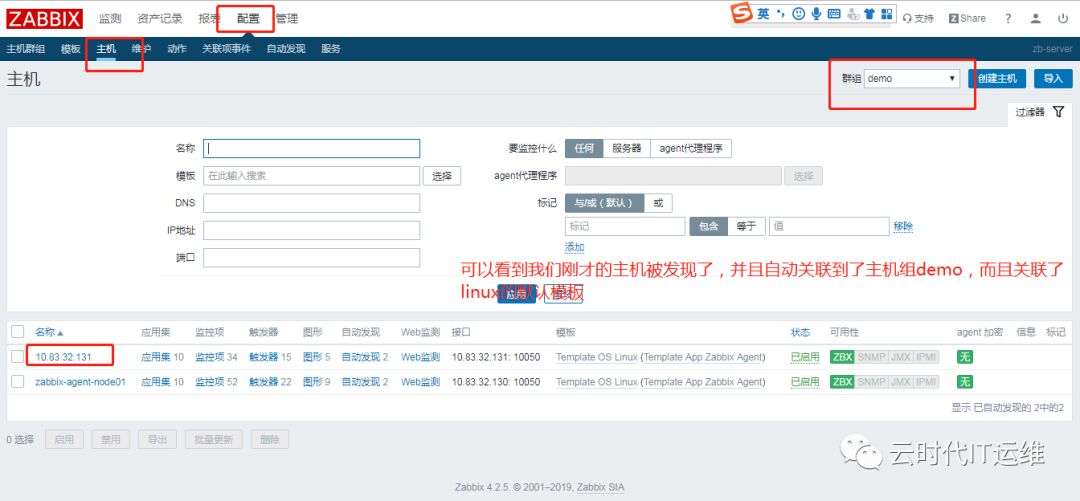Screen dimensions: 1080x501
Task: Open the help question mark icon
Action: point(1008,19)
